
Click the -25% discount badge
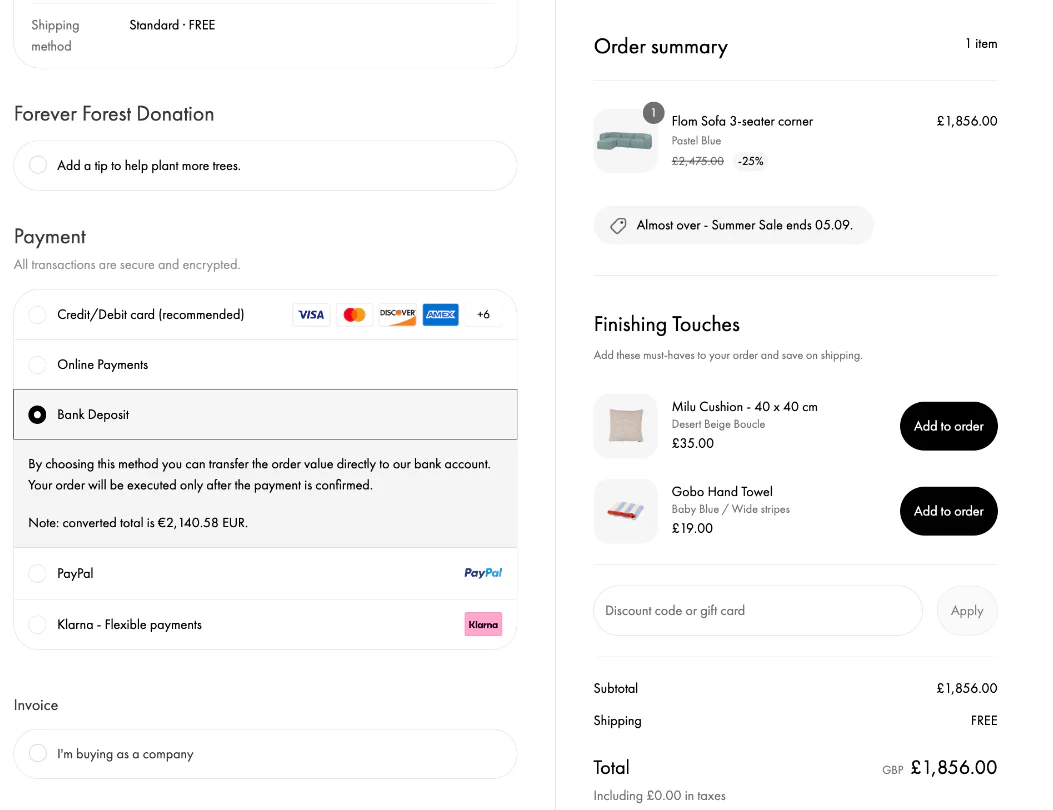click(x=750, y=161)
